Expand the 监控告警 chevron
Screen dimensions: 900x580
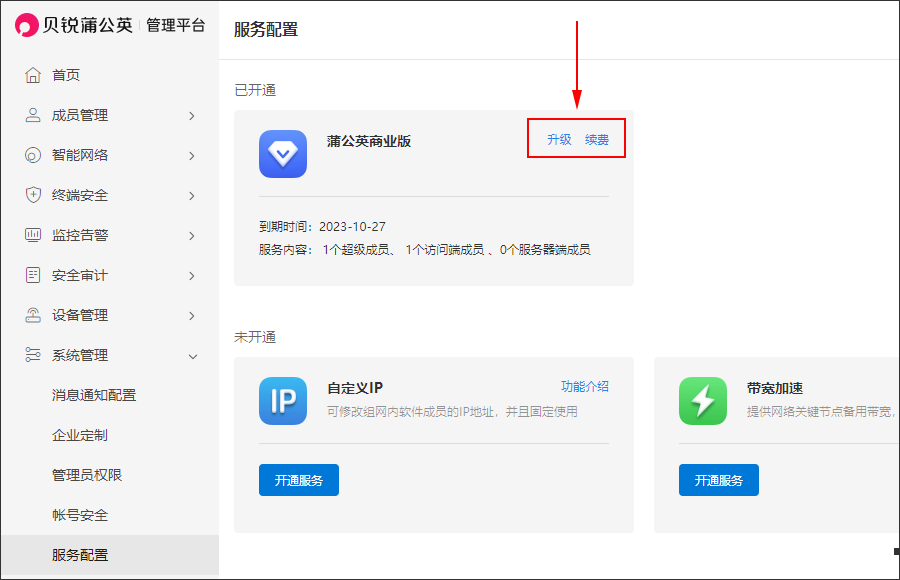[x=192, y=236]
